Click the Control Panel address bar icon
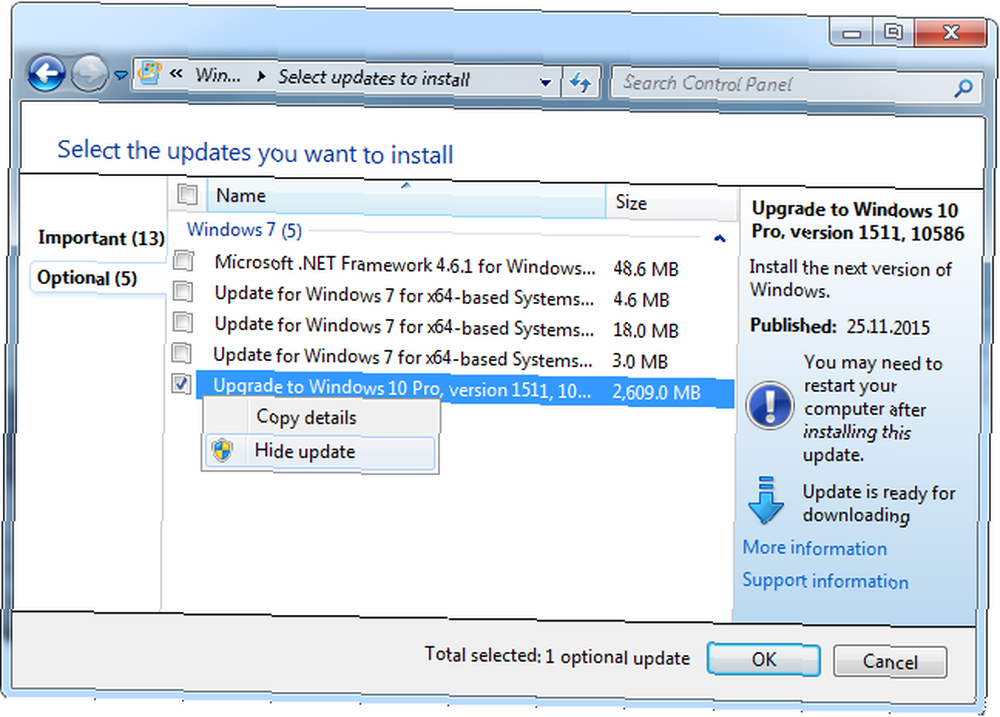Viewport: 1000px width, 717px height. 149,73
